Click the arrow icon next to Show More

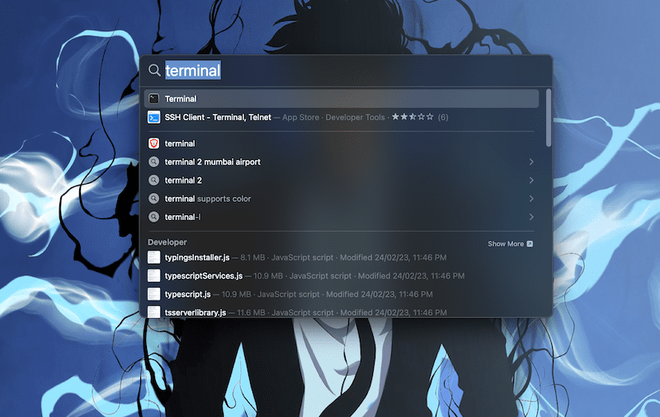pos(530,244)
